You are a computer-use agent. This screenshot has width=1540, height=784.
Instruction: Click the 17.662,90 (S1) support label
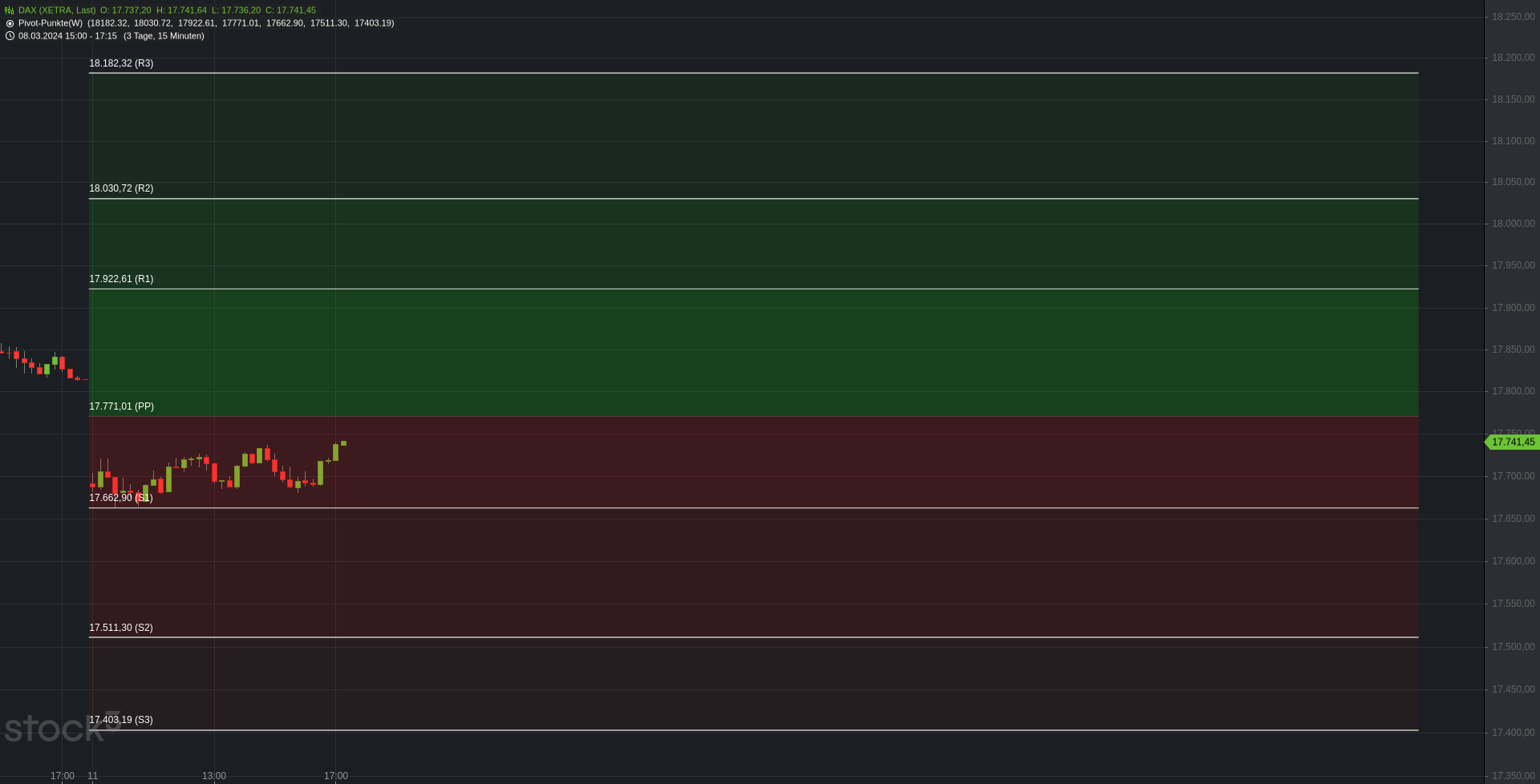pyautogui.click(x=121, y=498)
